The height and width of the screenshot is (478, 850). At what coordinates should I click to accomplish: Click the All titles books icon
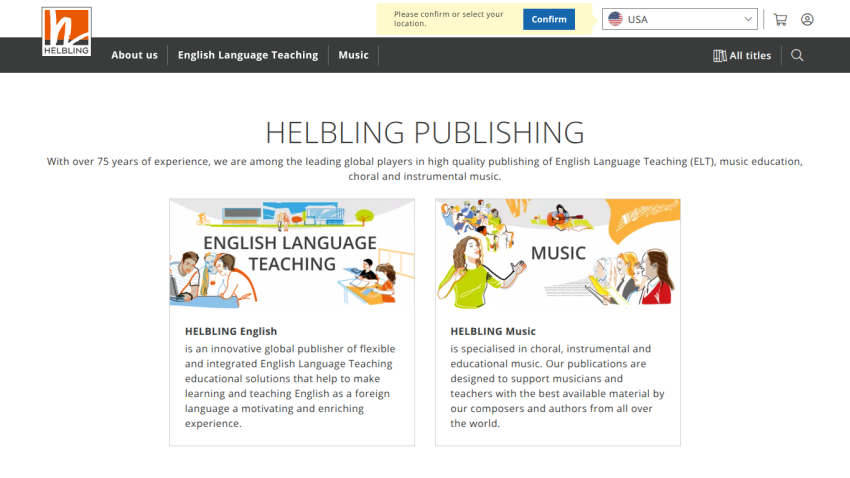pyautogui.click(x=719, y=56)
